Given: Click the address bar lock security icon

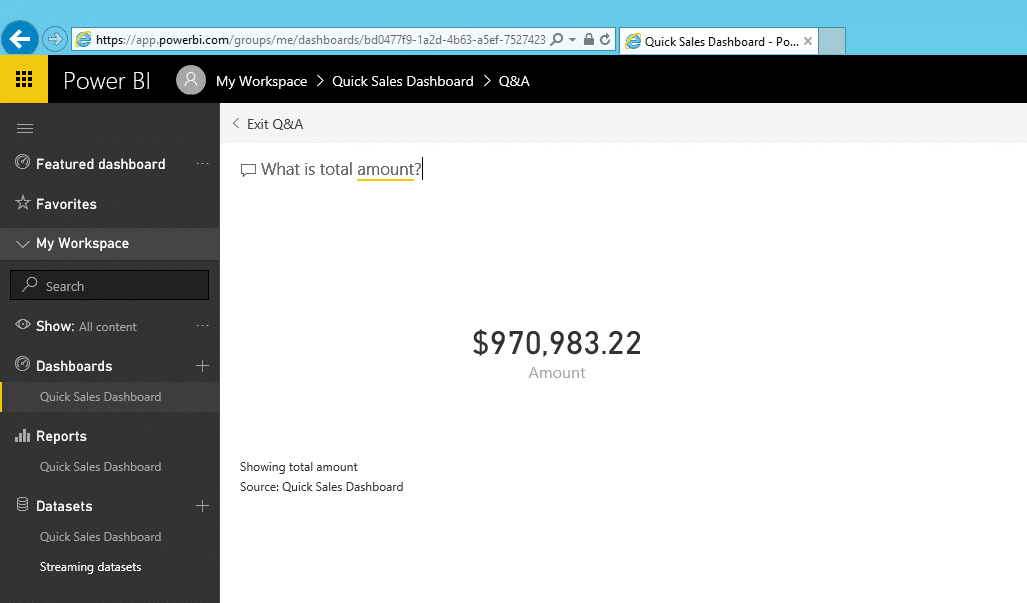Looking at the screenshot, I should tap(588, 39).
